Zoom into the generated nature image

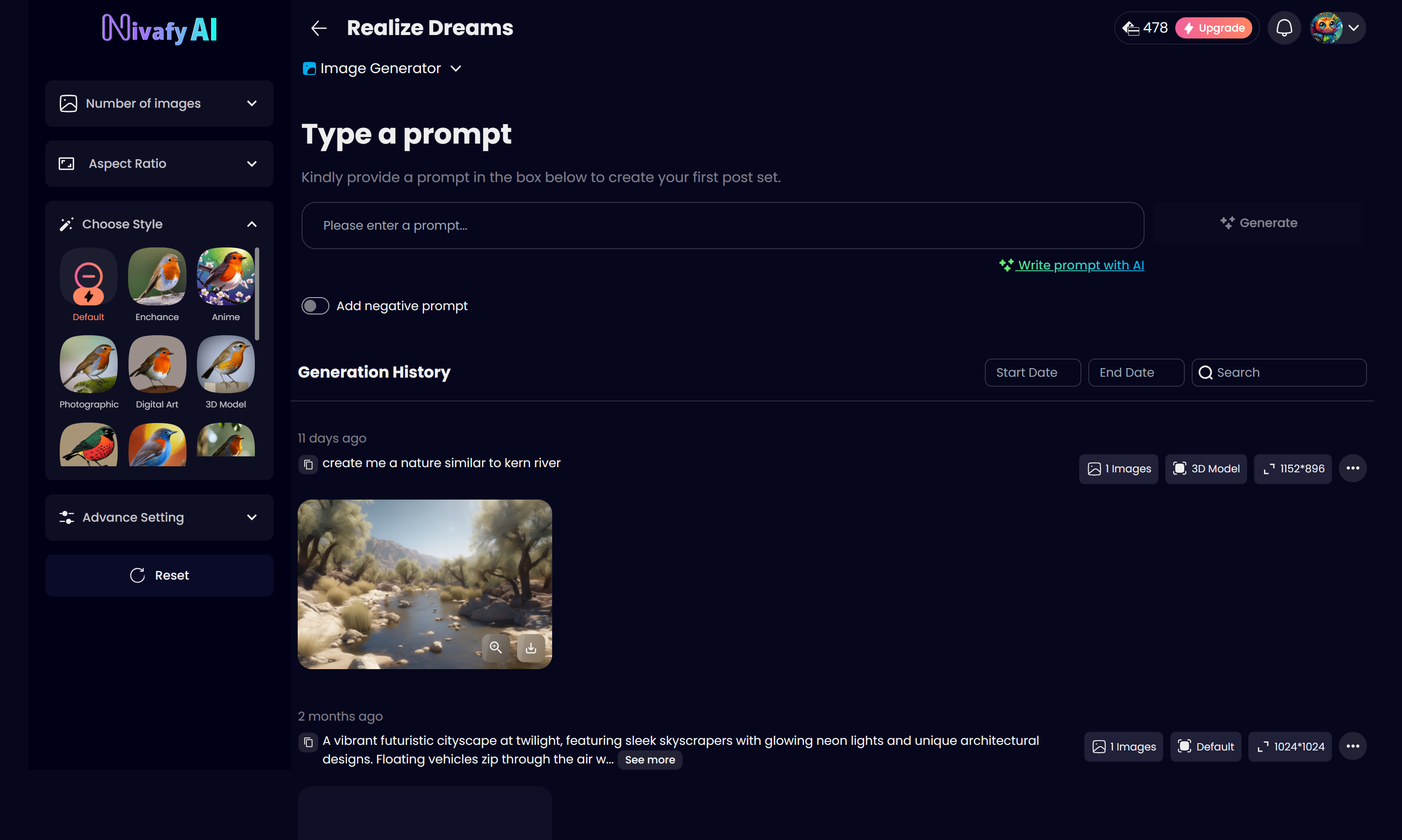tap(495, 648)
